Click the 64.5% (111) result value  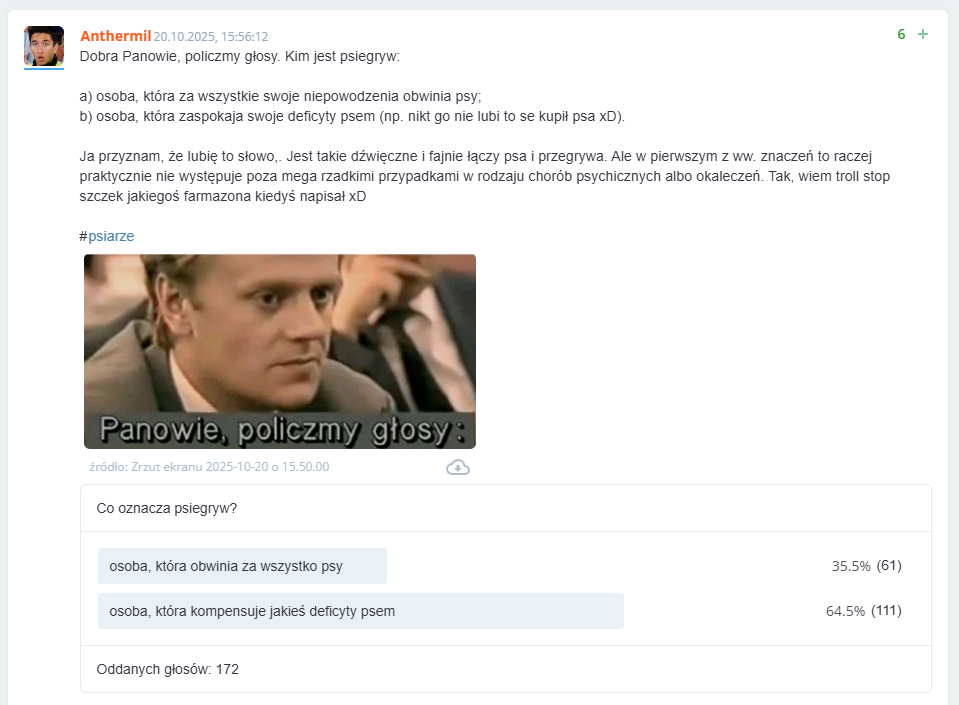[864, 611]
